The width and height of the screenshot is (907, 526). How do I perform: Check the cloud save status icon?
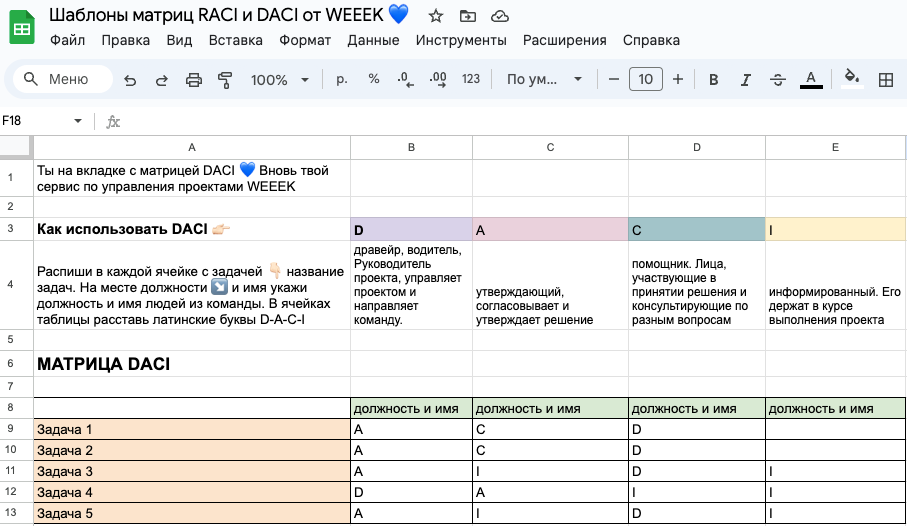500,16
